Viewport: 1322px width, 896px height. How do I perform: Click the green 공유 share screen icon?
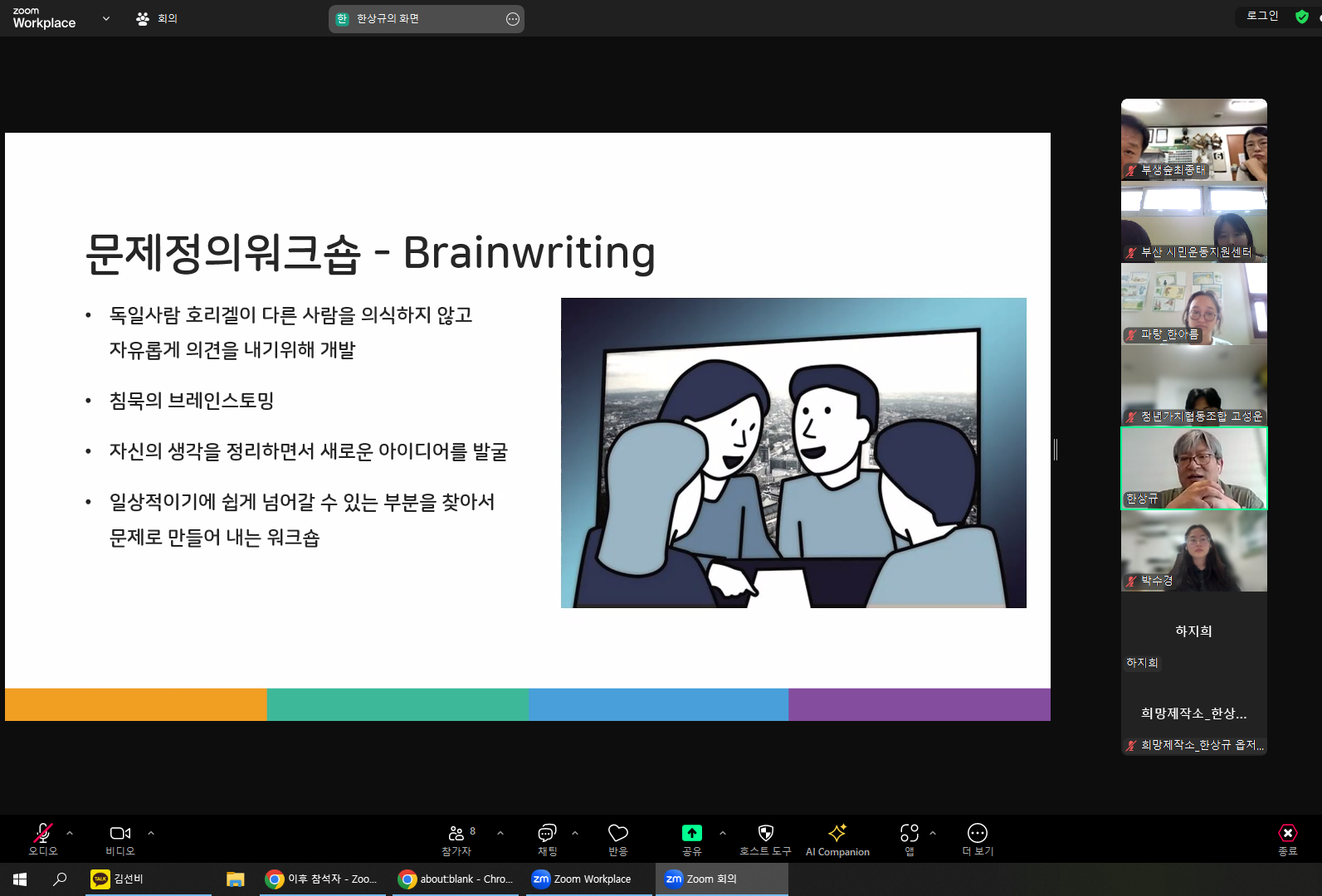pos(691,833)
